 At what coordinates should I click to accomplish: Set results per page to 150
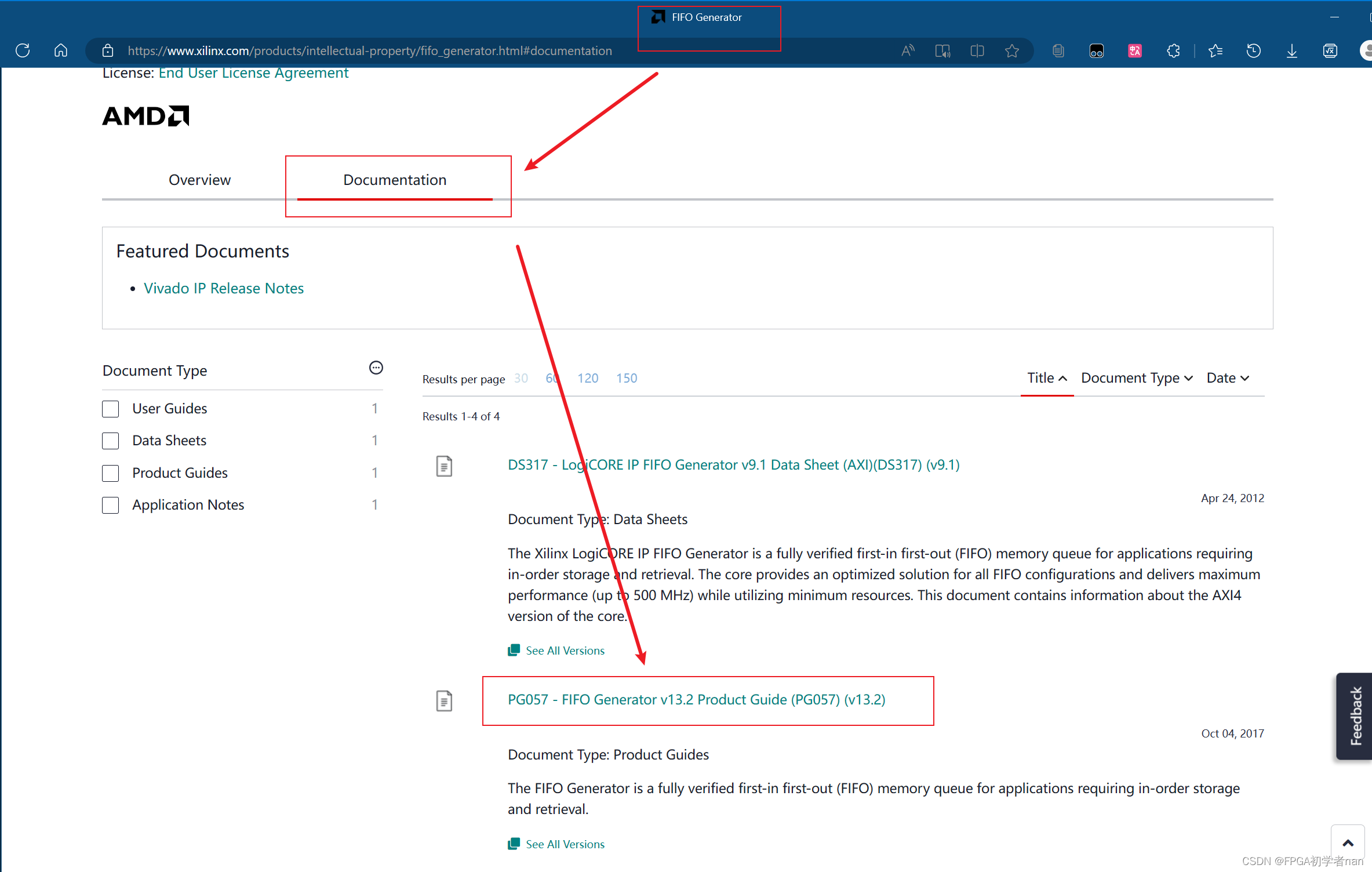(x=627, y=378)
